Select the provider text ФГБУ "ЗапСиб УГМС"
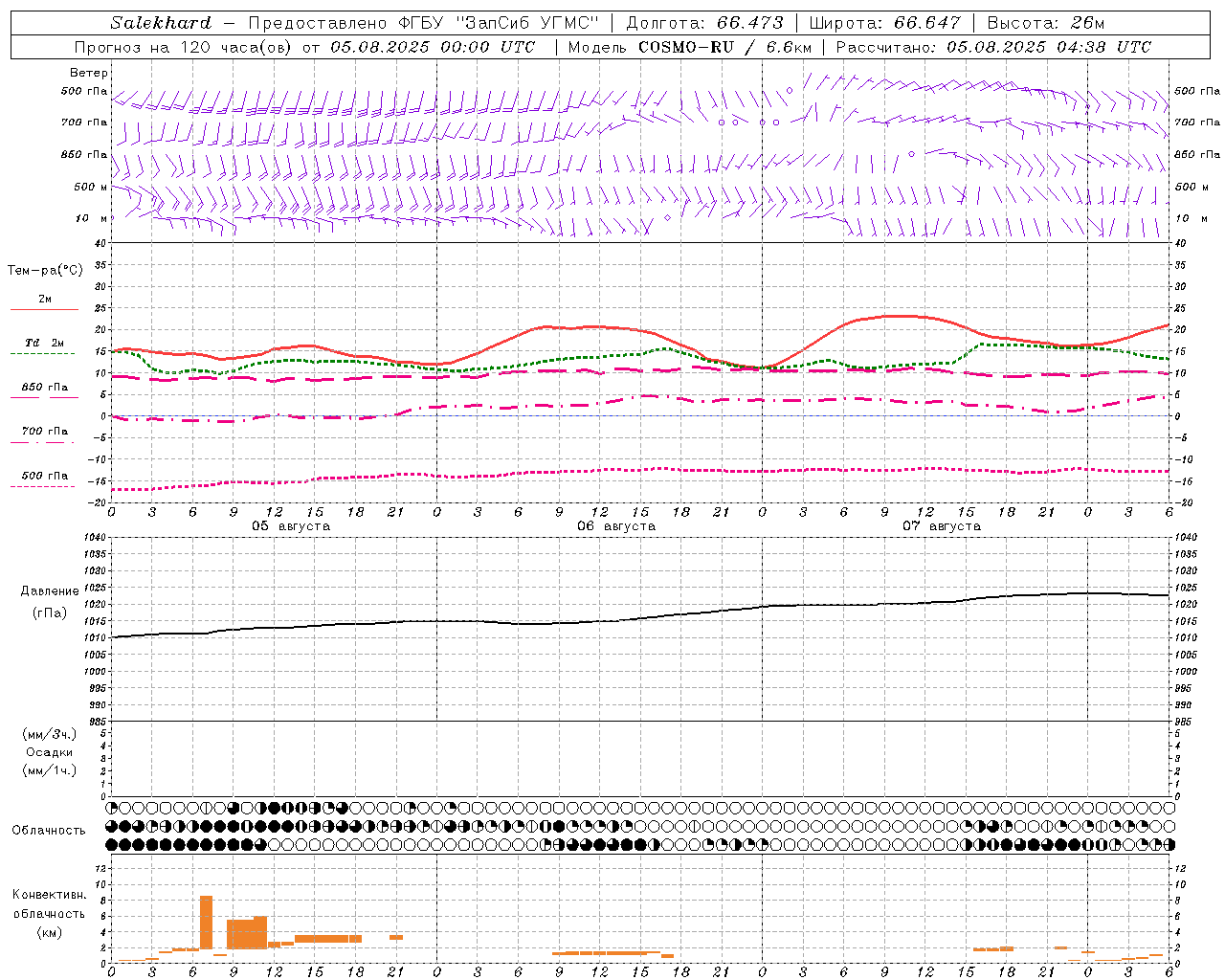This screenshot has width=1225, height=980. pyautogui.click(x=498, y=23)
